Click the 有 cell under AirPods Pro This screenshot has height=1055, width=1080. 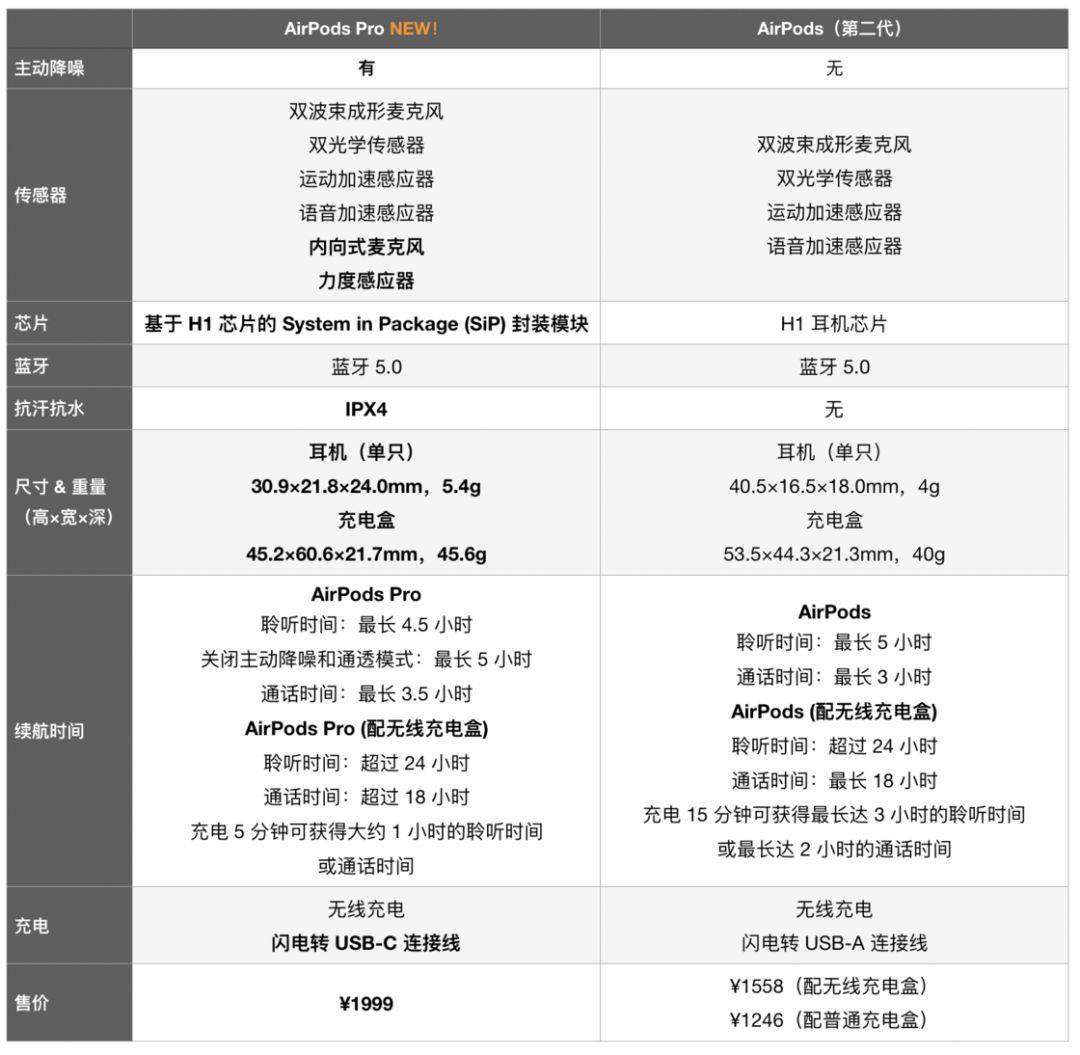coord(366,68)
